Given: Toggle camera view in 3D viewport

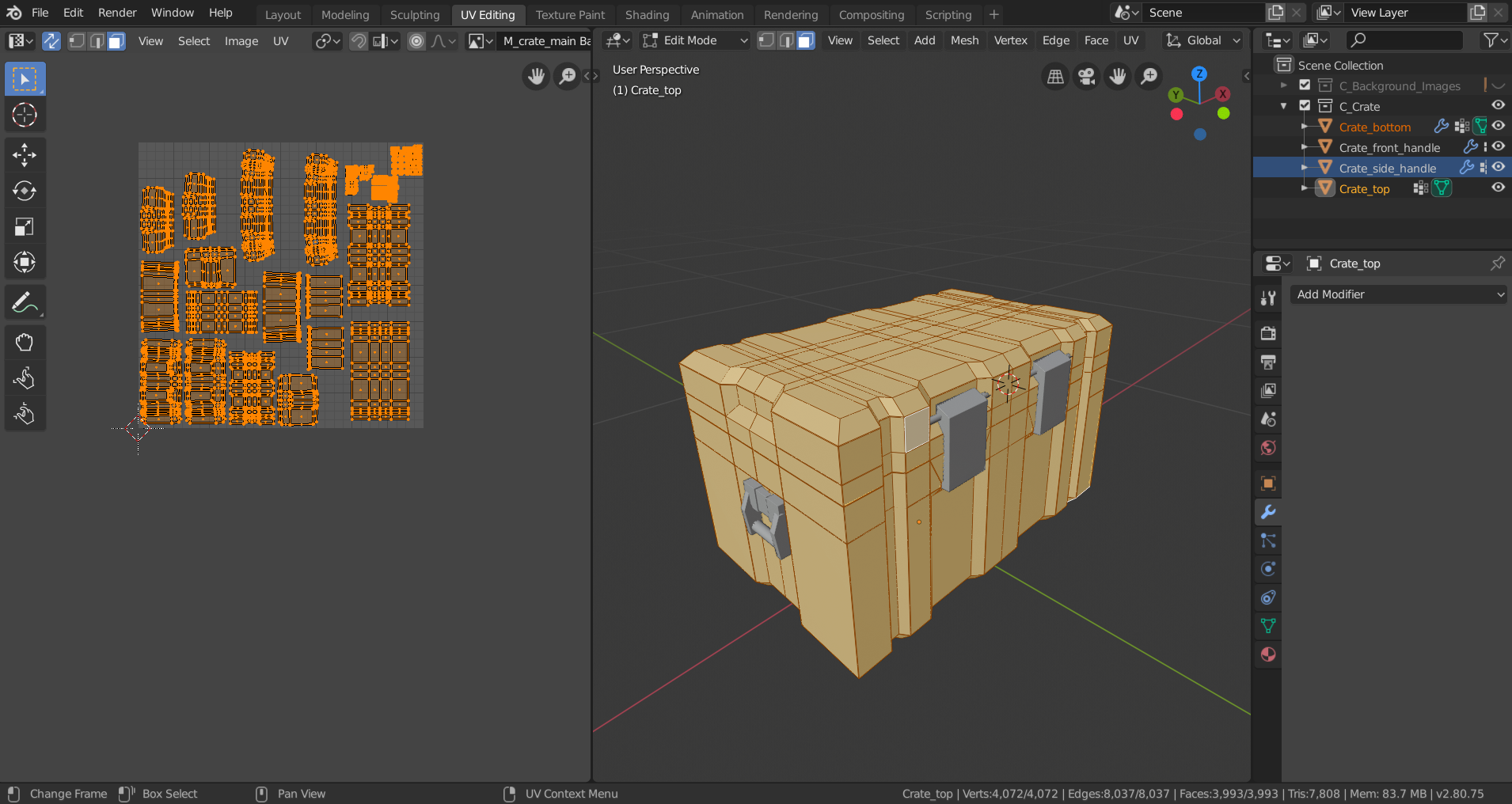Looking at the screenshot, I should [x=1086, y=77].
